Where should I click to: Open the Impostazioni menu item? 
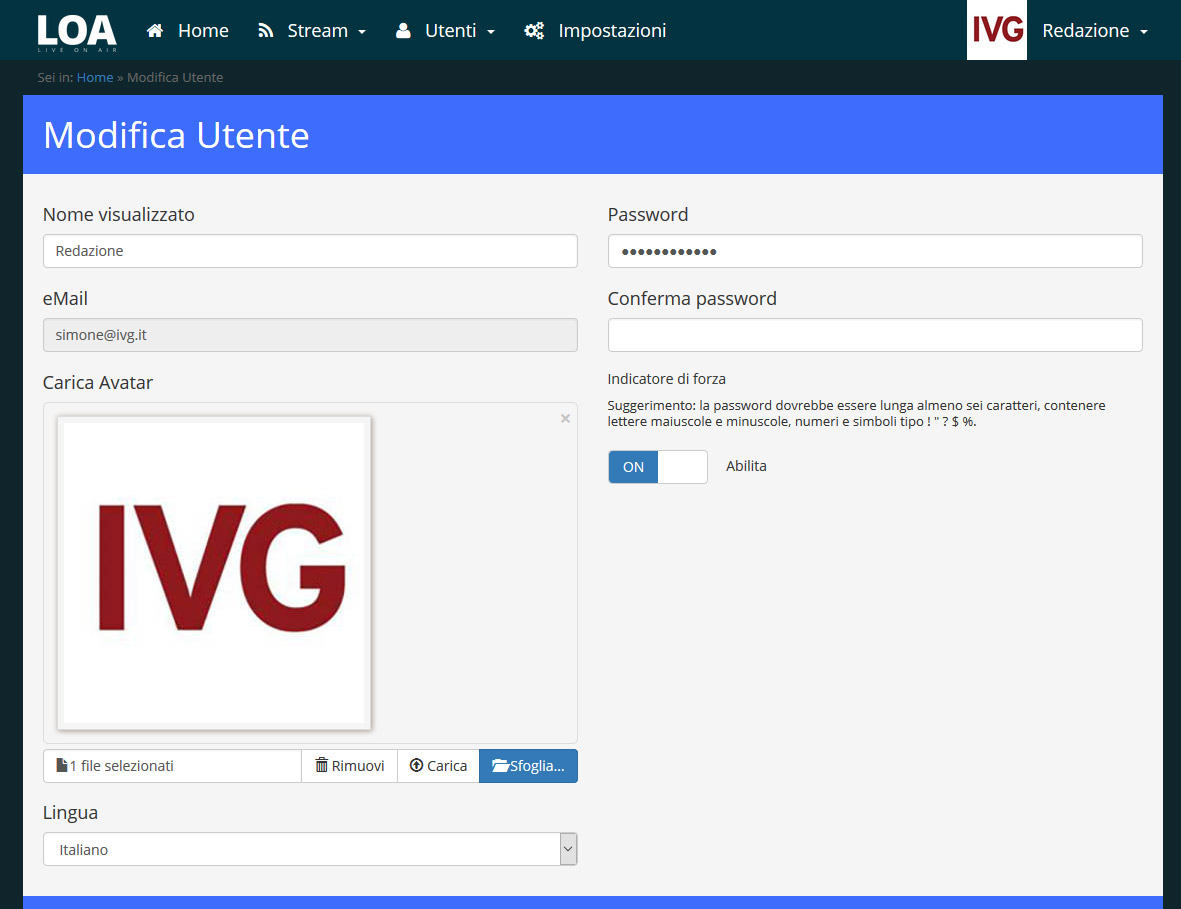[595, 31]
